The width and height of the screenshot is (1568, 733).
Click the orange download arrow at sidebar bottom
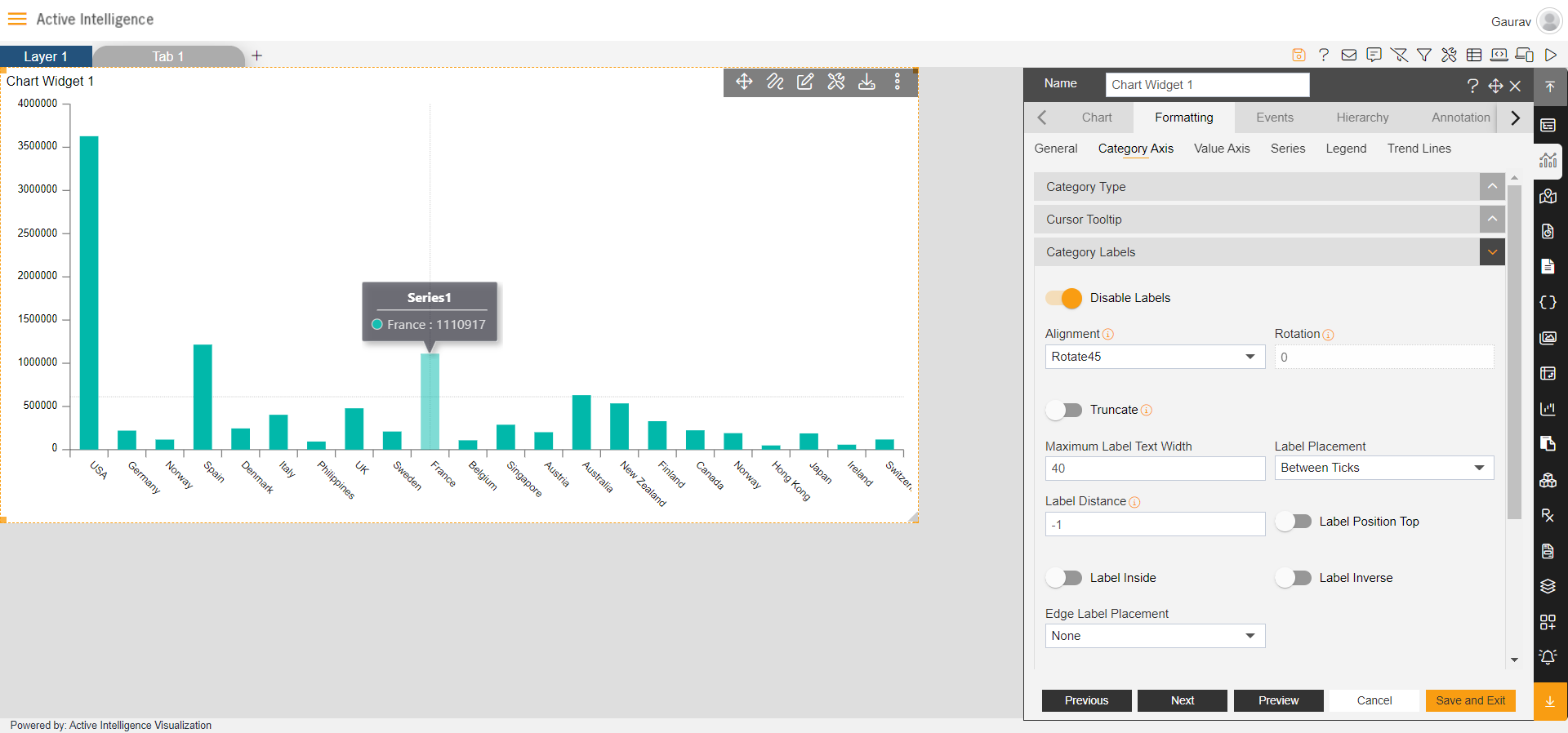[x=1550, y=701]
